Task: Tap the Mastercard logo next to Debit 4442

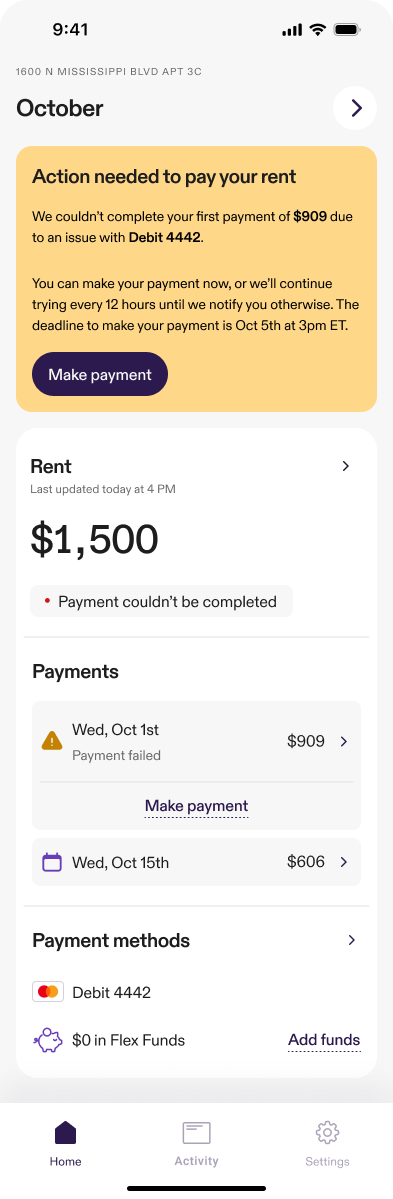Action: tap(48, 992)
